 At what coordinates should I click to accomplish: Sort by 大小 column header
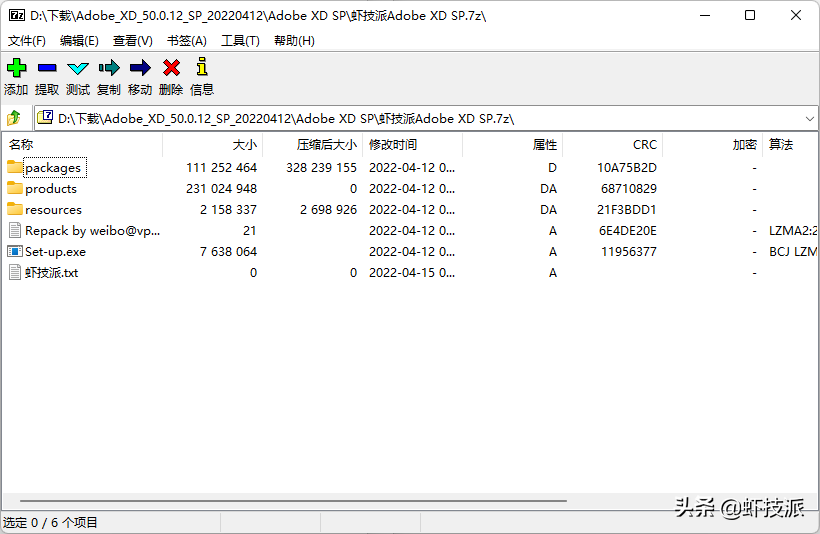pos(212,145)
